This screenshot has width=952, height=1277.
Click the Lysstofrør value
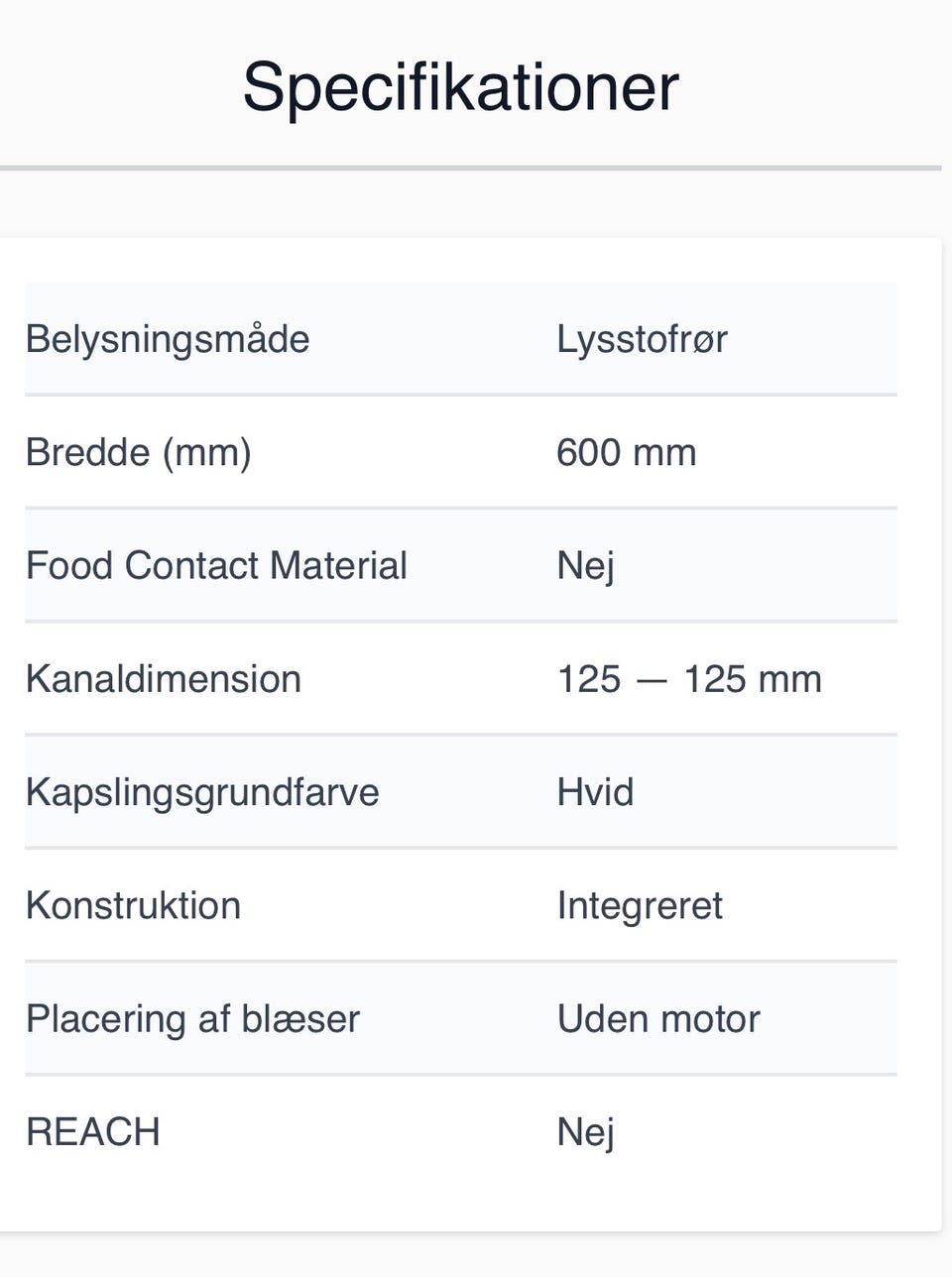(x=642, y=339)
